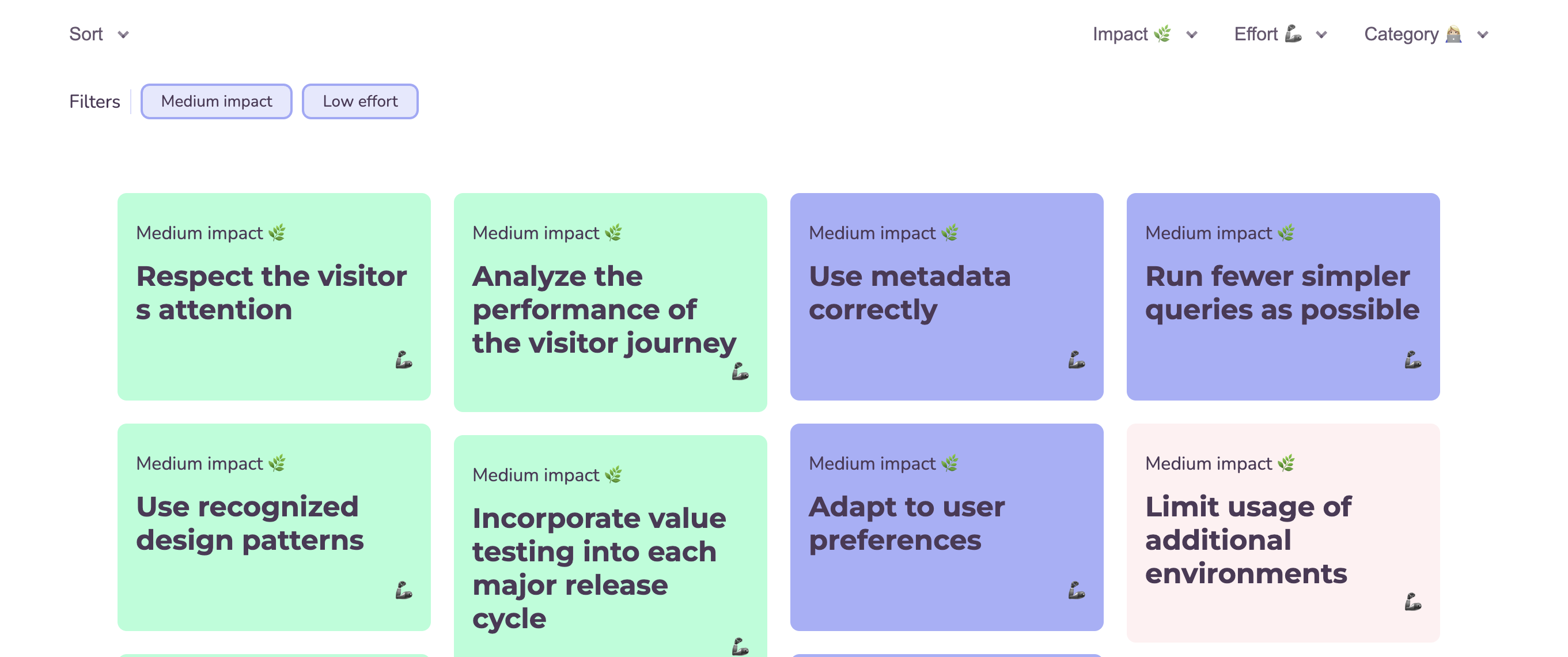Click the Filters label on the left
The height and width of the screenshot is (657, 1568).
[x=94, y=101]
